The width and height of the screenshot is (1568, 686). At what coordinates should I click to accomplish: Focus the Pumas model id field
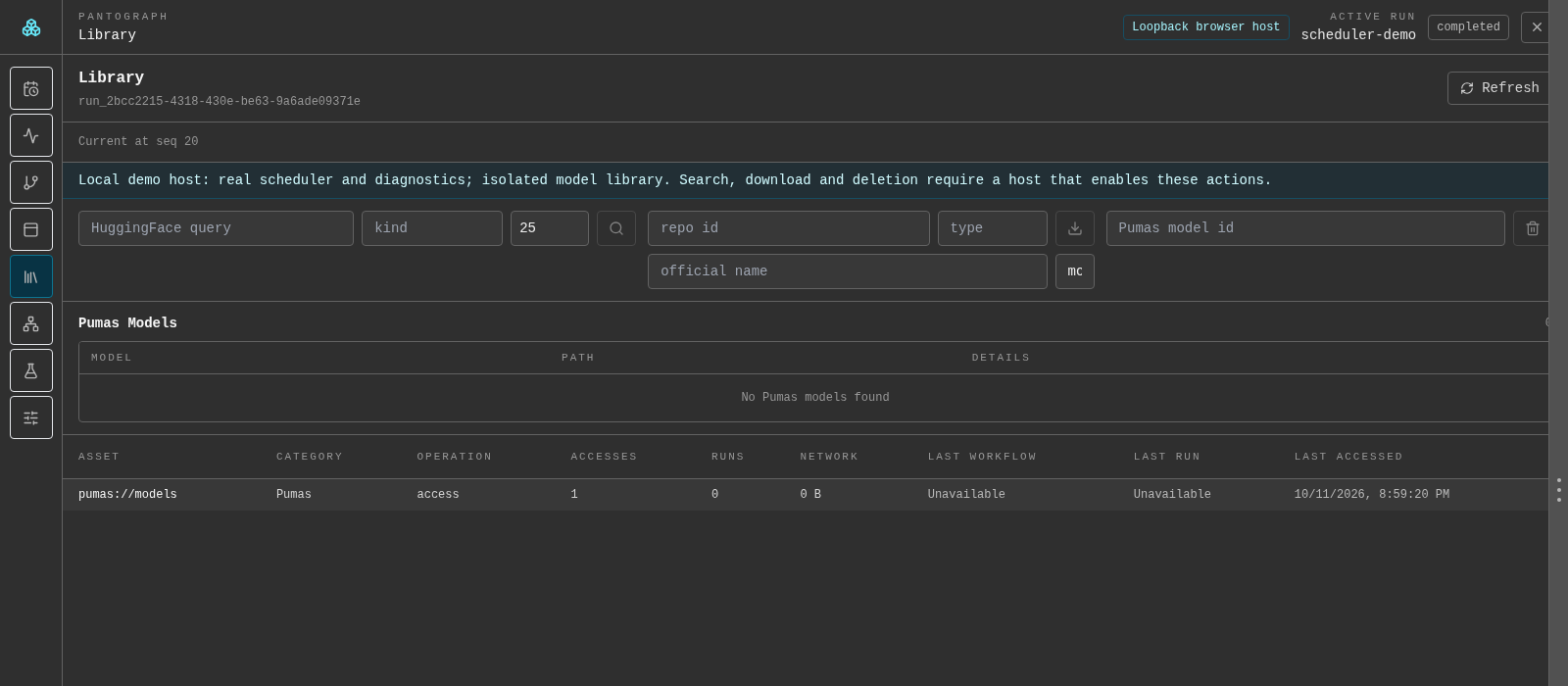tap(1305, 228)
